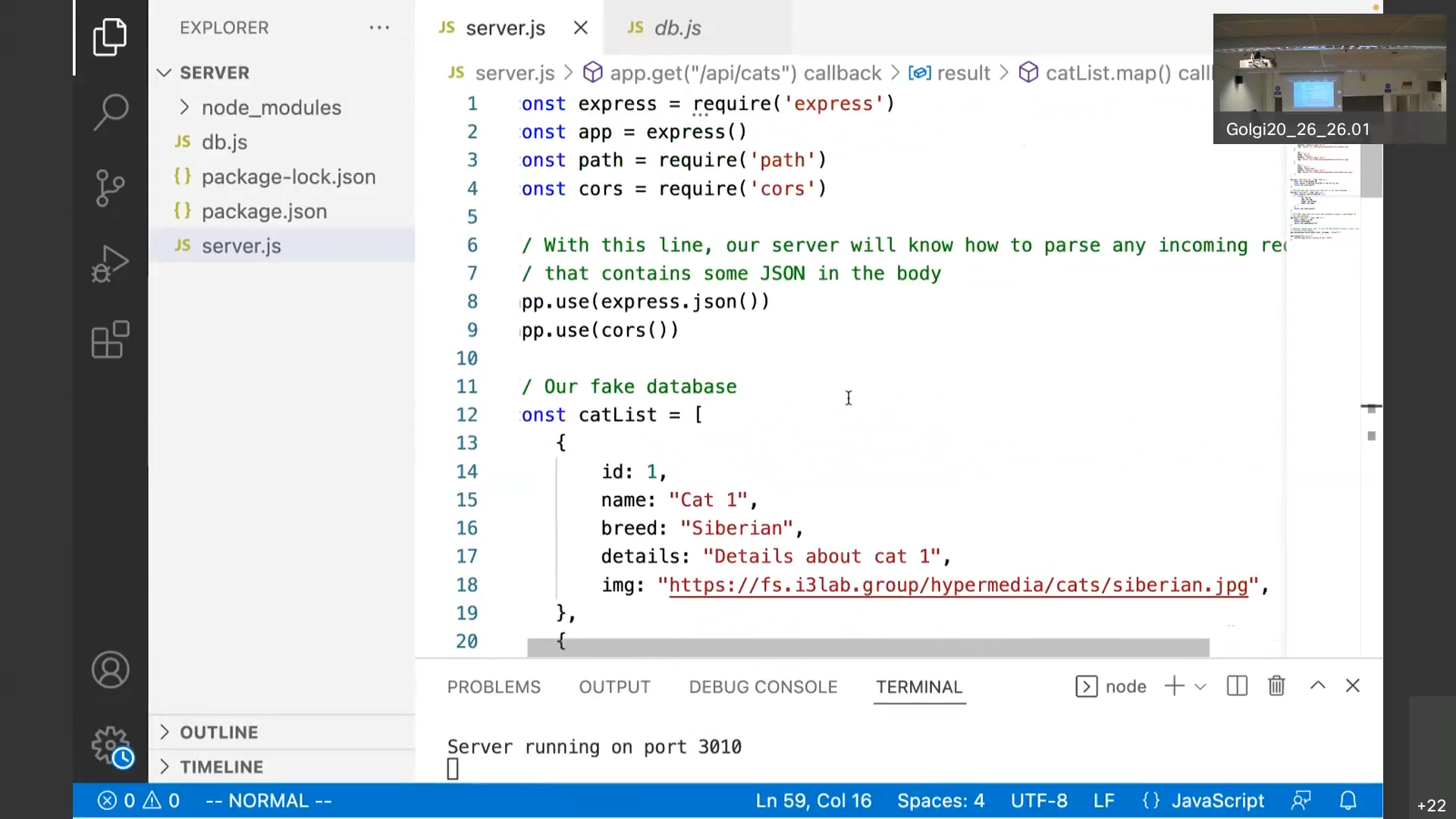Open the Extensions view

click(x=111, y=339)
